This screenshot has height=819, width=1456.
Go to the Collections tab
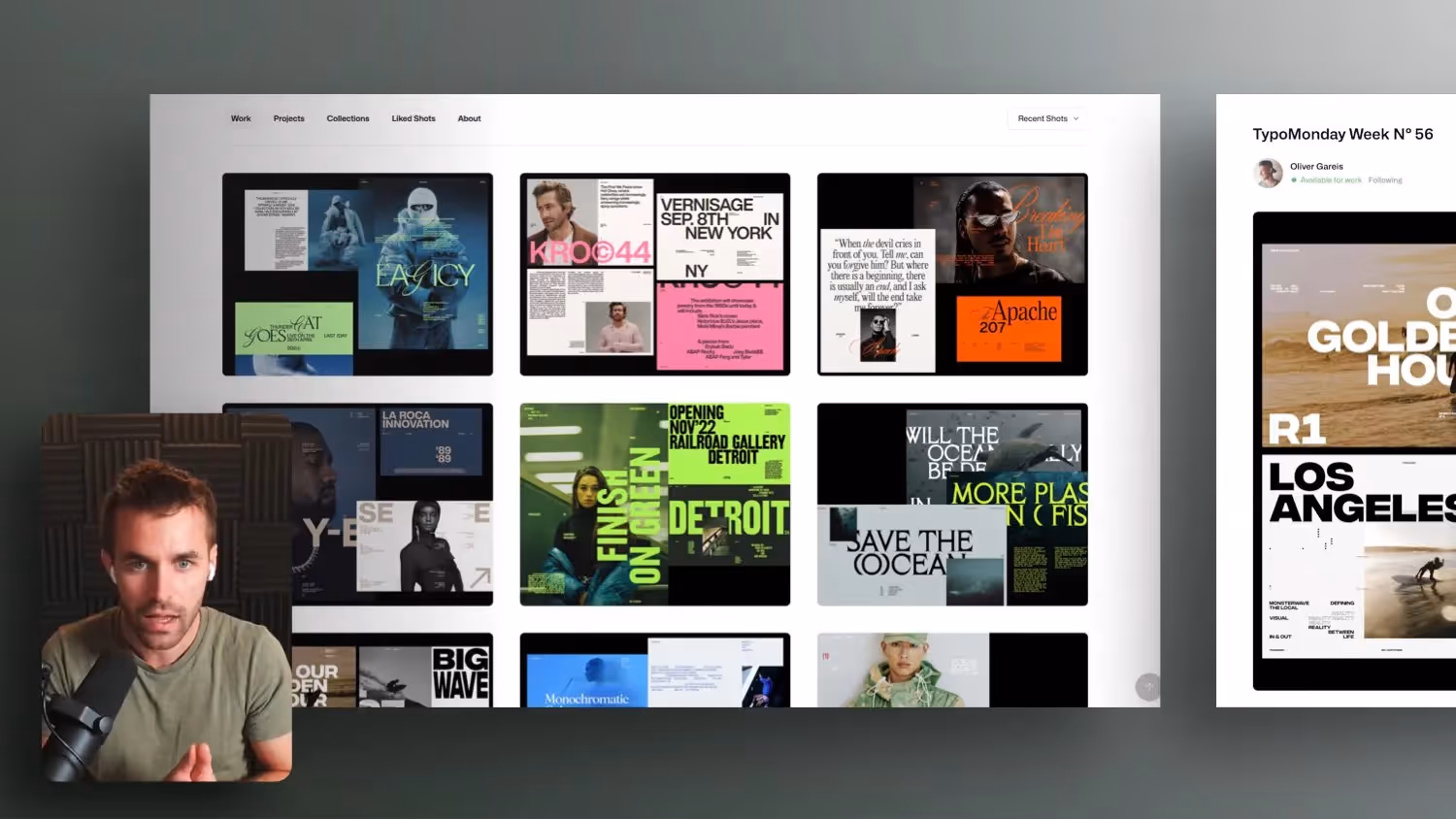pyautogui.click(x=347, y=118)
